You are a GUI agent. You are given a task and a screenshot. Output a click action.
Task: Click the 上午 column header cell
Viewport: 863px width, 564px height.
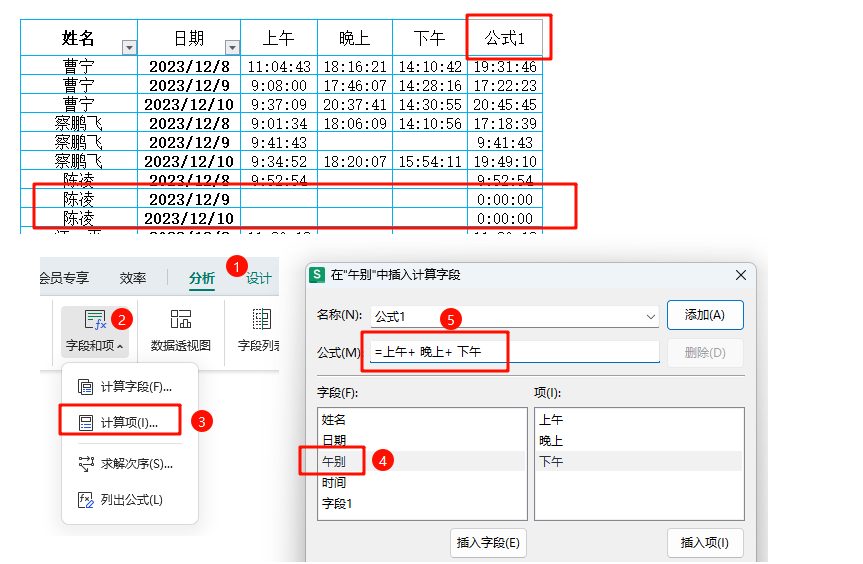coord(279,38)
